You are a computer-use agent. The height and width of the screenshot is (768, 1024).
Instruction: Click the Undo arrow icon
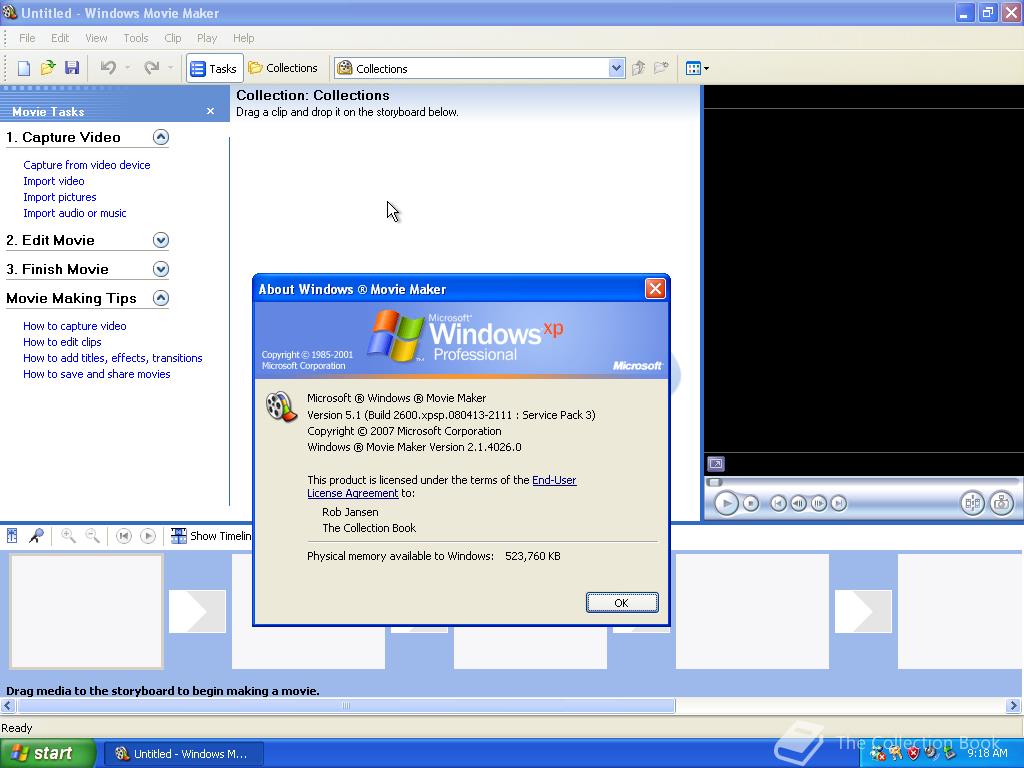click(x=108, y=68)
